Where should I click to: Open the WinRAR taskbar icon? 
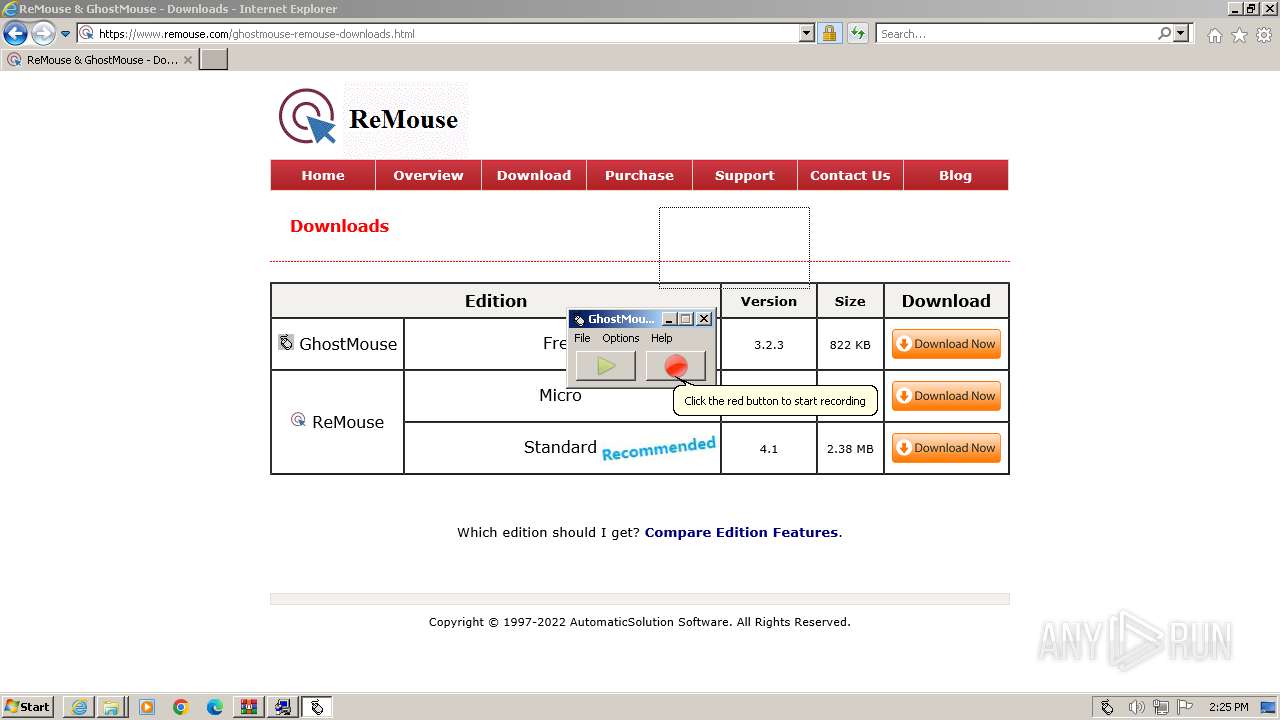pos(249,707)
